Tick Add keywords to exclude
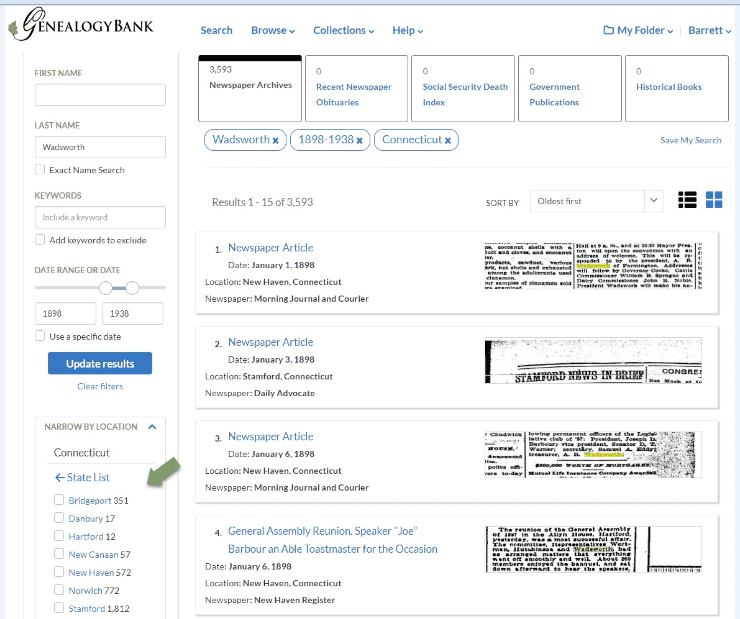Viewport: 740px width, 619px height. [40, 240]
